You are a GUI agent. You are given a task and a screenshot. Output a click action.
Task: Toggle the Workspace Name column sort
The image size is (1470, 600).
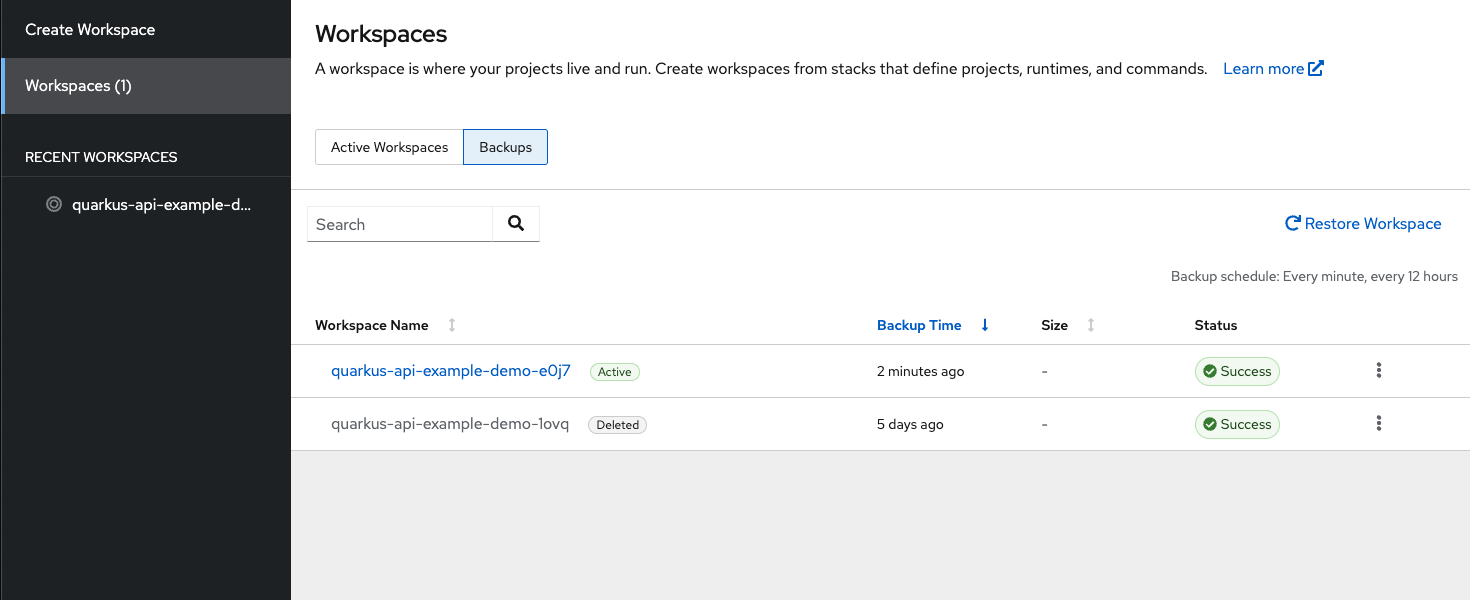pos(451,325)
